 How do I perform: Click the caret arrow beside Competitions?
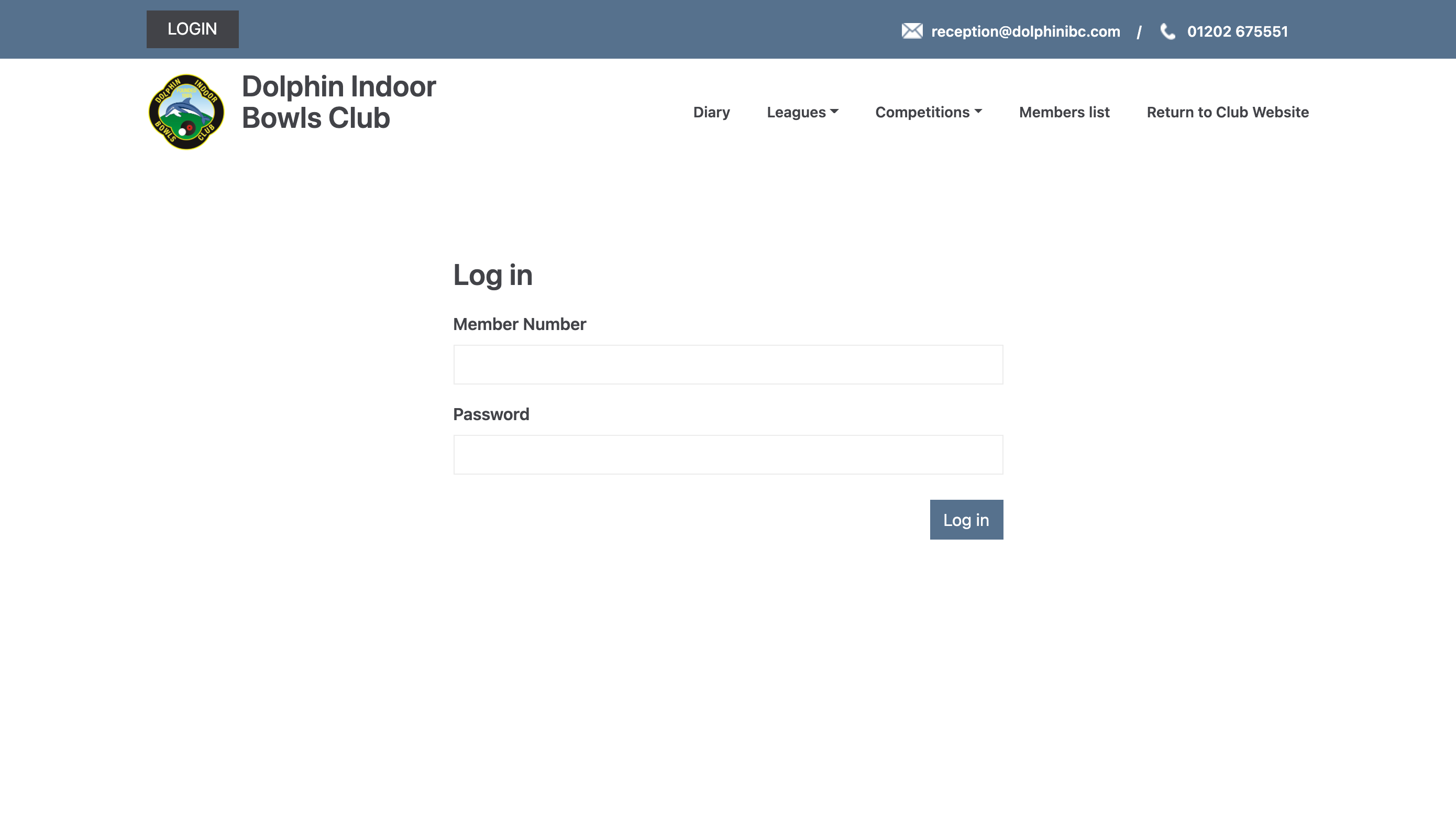click(x=978, y=111)
